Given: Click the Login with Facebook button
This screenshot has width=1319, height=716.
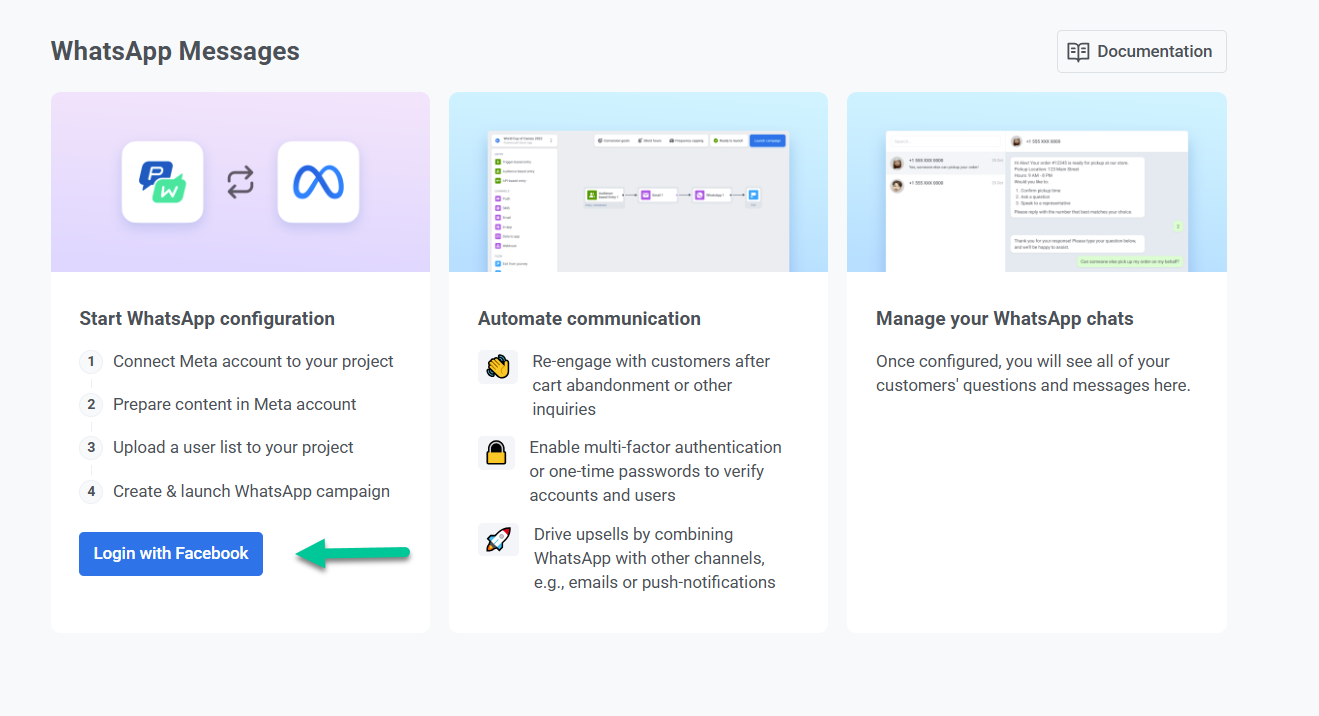Looking at the screenshot, I should 171,554.
